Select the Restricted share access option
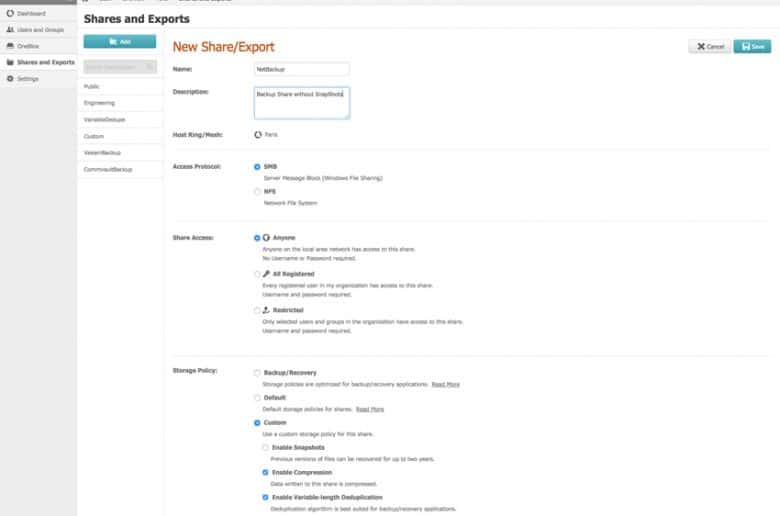The width and height of the screenshot is (780, 516). tap(257, 310)
